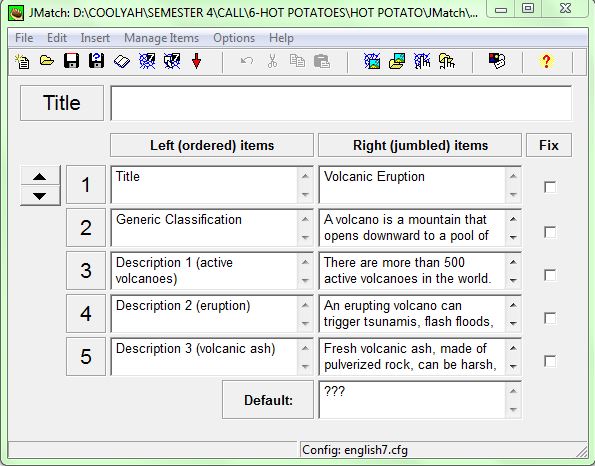Move to previous items with the up arrow button

40,176
